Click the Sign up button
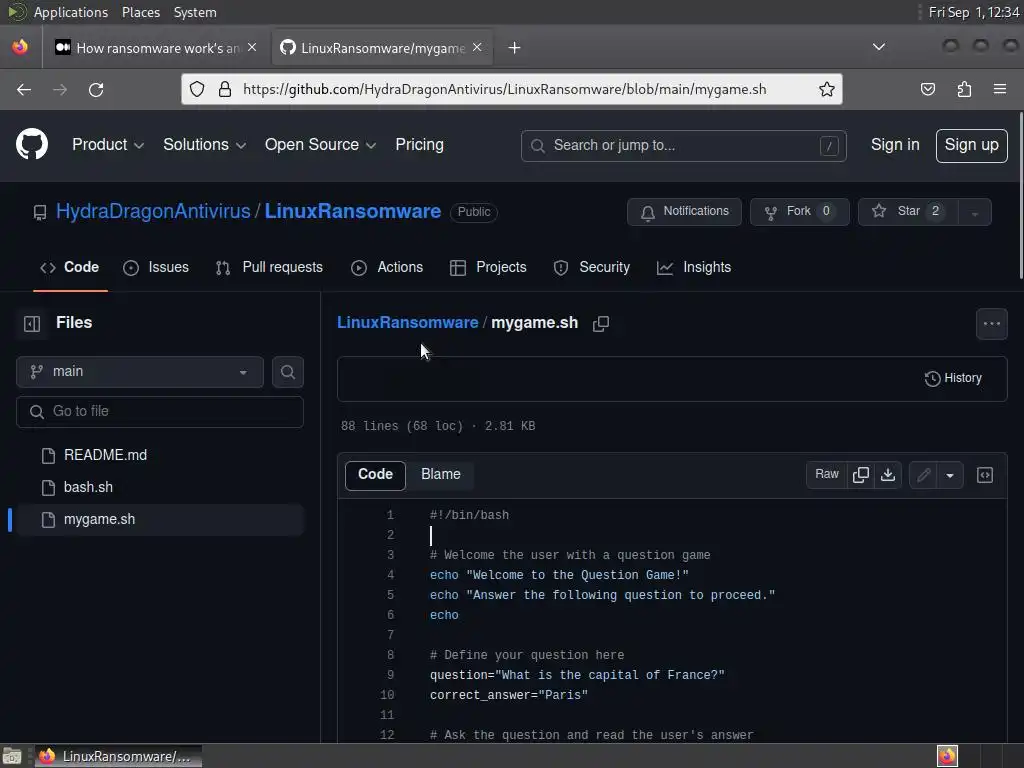The height and width of the screenshot is (768, 1024). 971,145
